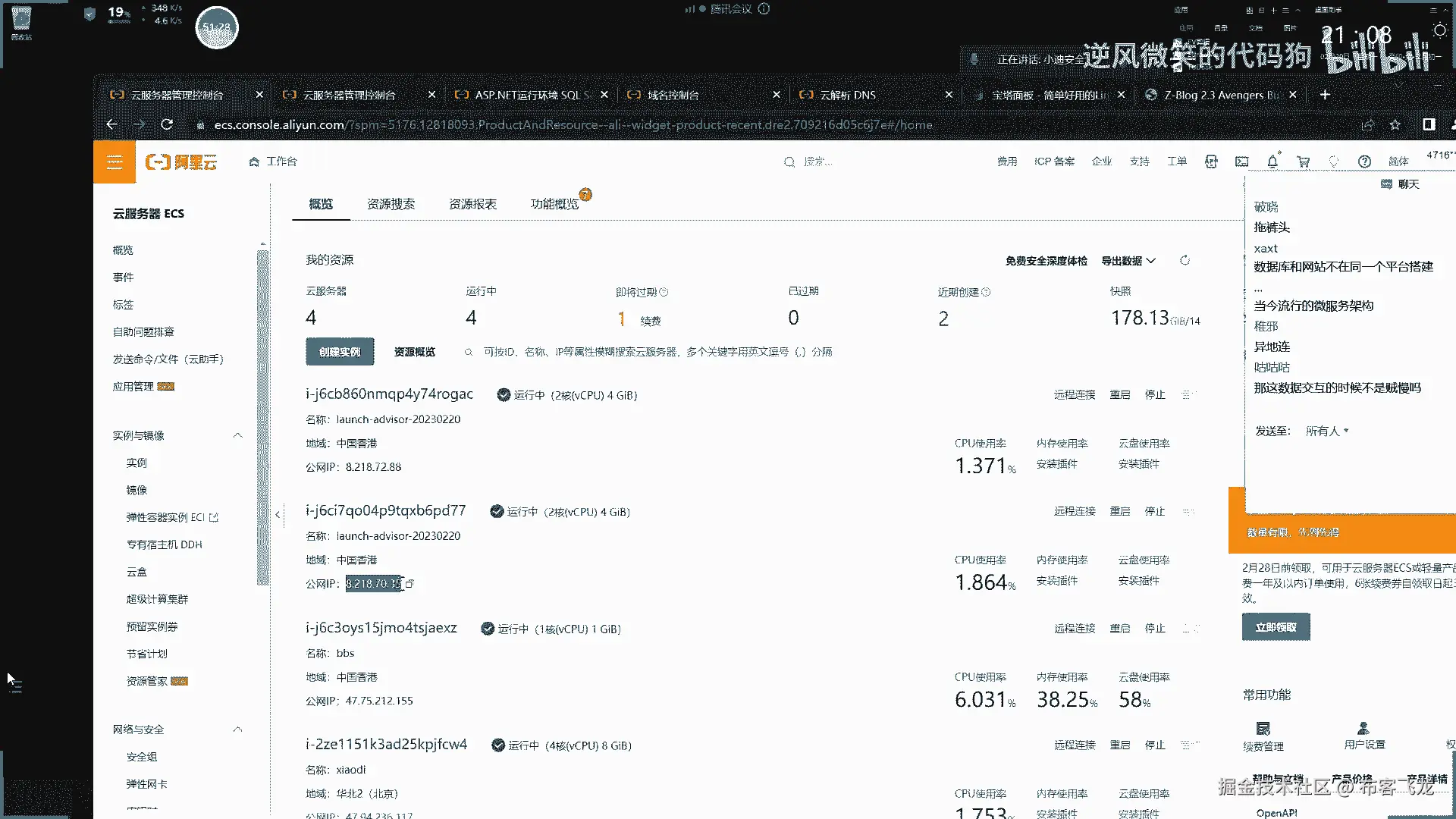Expand the 导出数据 dropdown
1456x819 pixels.
tap(1128, 261)
